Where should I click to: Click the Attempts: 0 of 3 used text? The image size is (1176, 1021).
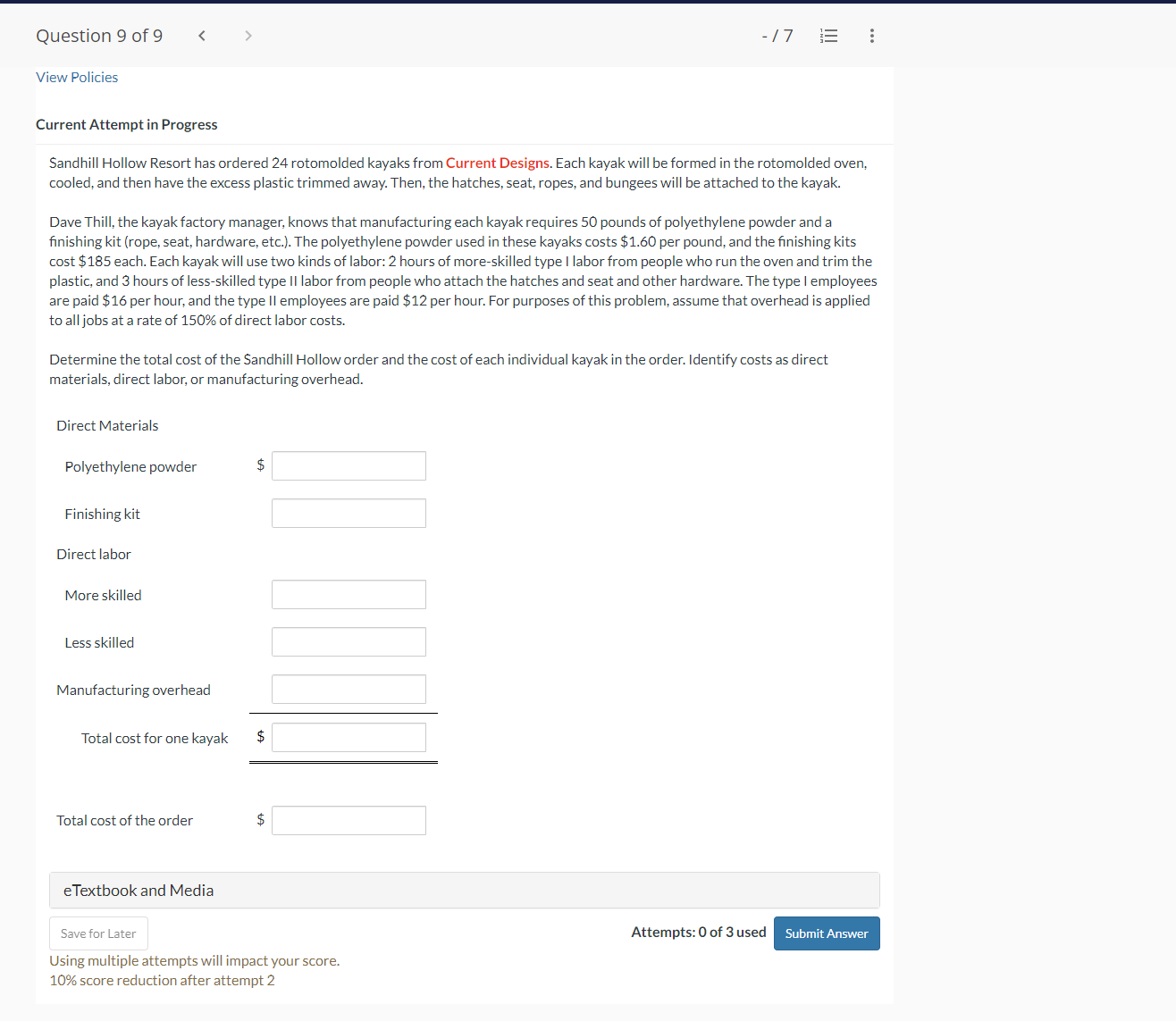pos(698,932)
